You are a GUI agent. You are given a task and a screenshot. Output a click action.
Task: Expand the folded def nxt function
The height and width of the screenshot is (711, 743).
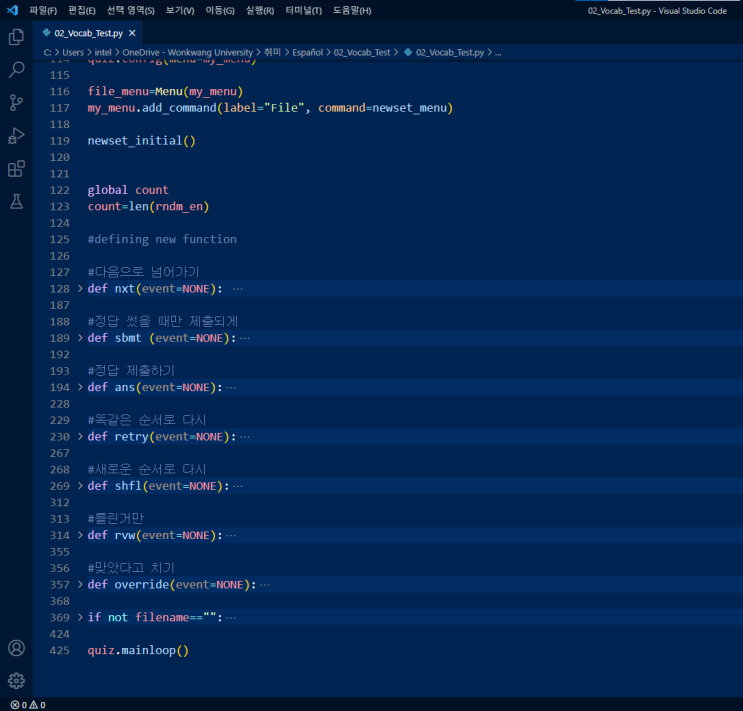coord(80,288)
